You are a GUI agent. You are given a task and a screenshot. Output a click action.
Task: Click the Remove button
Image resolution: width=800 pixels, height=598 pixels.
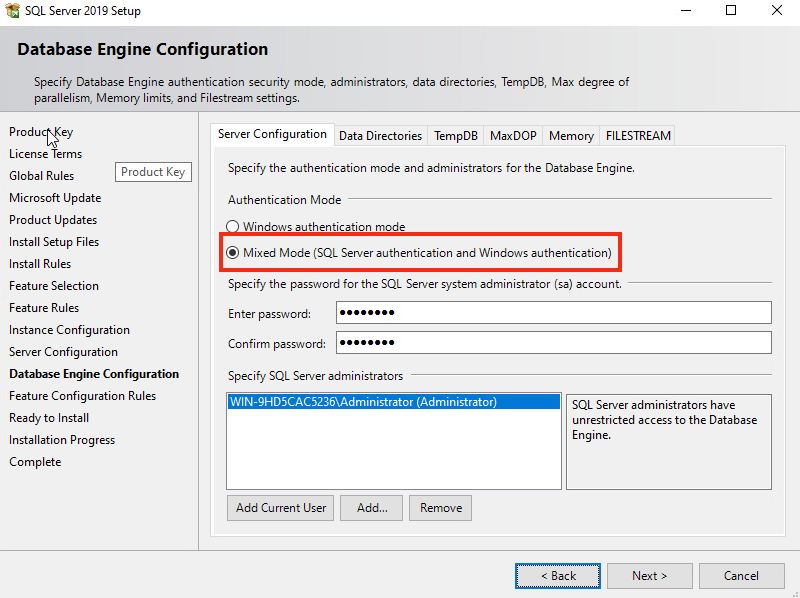440,508
